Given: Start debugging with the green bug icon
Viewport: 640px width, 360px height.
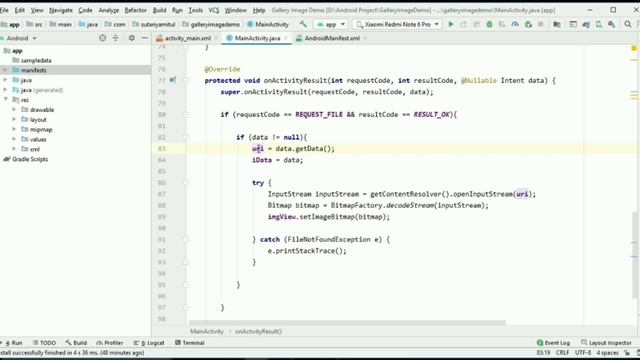Looking at the screenshot, I should pos(489,24).
